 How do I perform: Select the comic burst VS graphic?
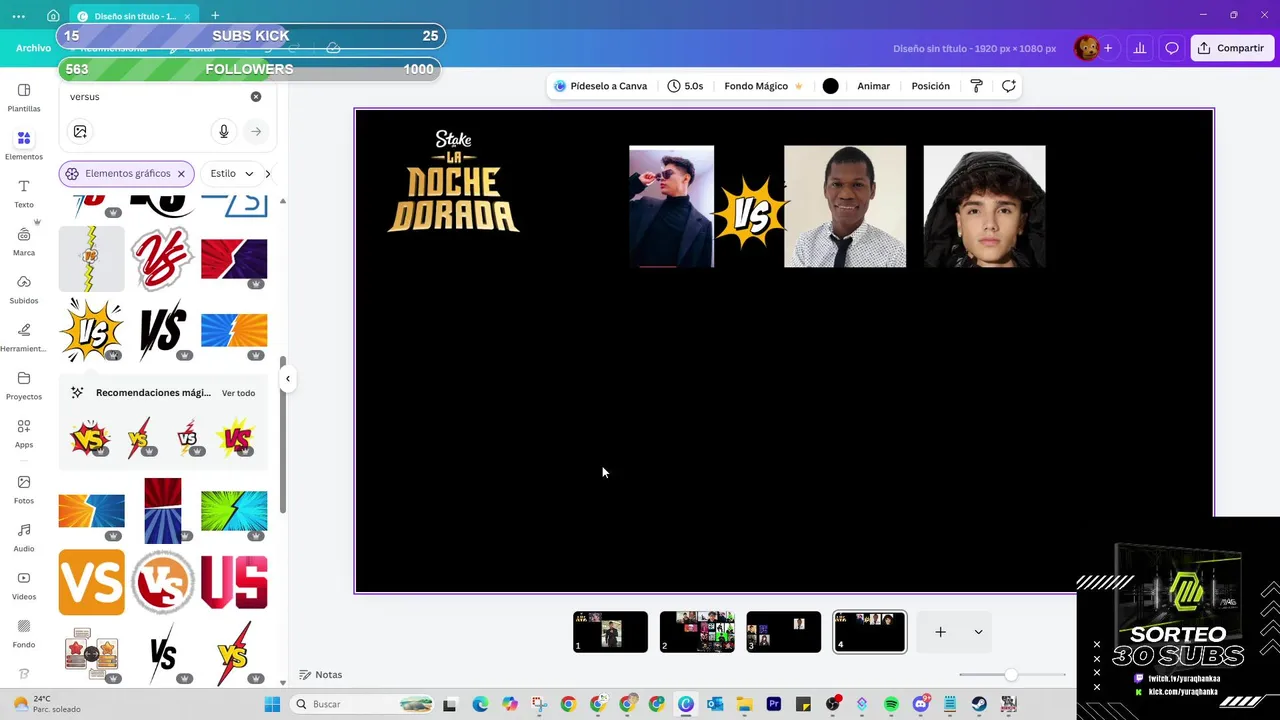tap(92, 330)
